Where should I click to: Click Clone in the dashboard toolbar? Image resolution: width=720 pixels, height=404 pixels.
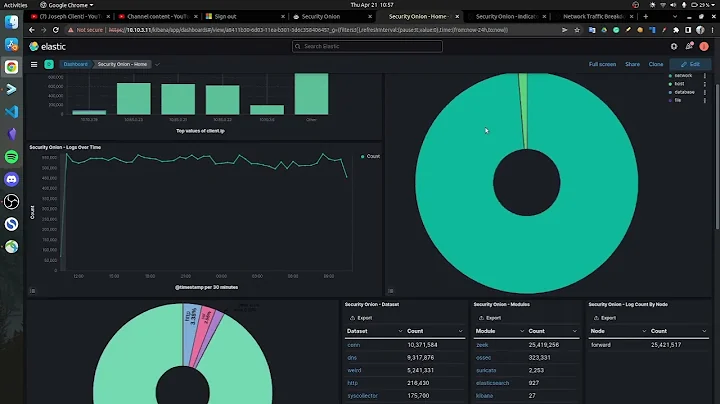(656, 64)
